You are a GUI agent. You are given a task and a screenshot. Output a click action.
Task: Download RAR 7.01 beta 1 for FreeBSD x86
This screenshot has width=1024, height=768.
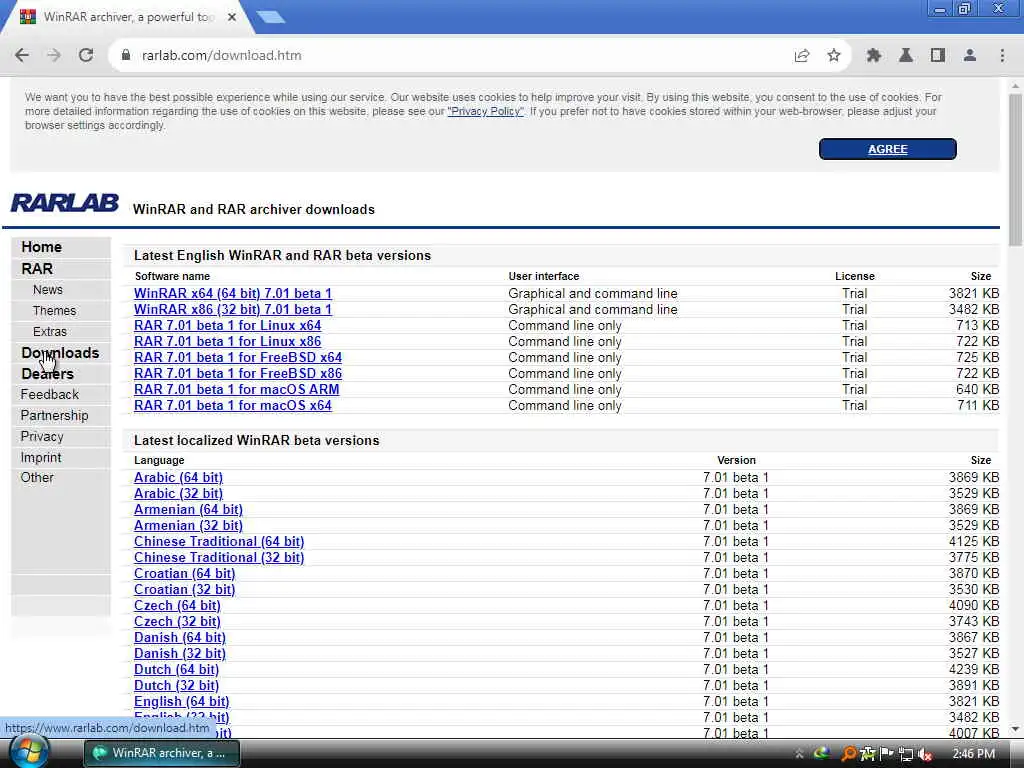click(238, 374)
